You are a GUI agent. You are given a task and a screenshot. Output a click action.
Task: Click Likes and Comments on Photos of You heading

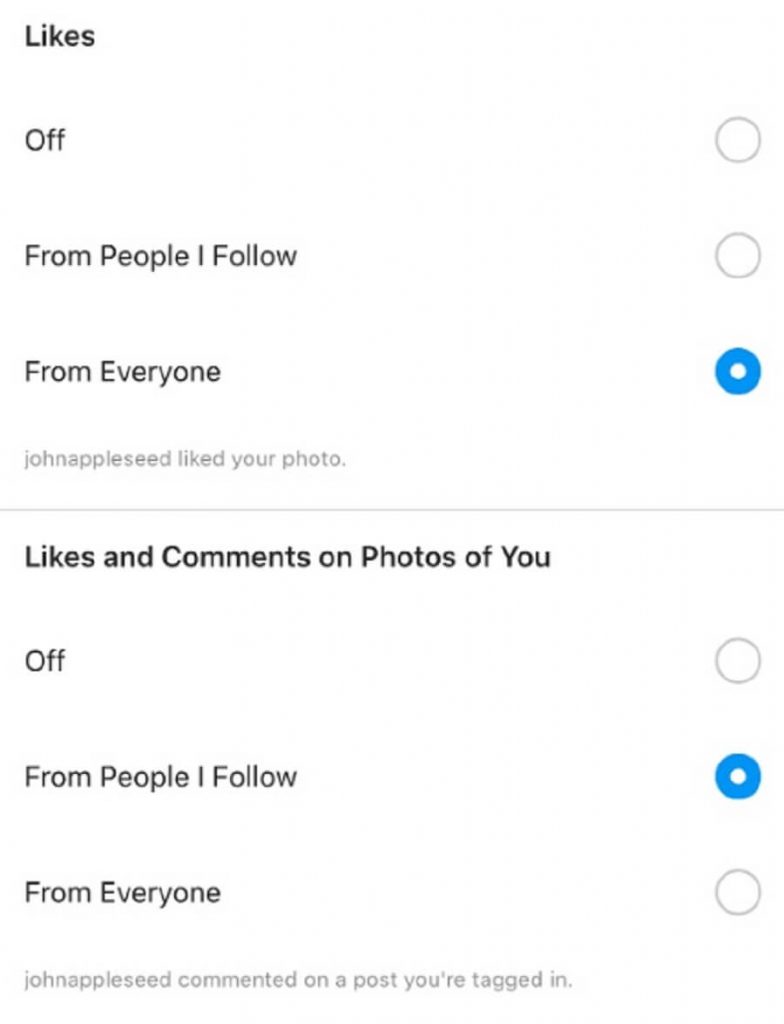click(287, 557)
